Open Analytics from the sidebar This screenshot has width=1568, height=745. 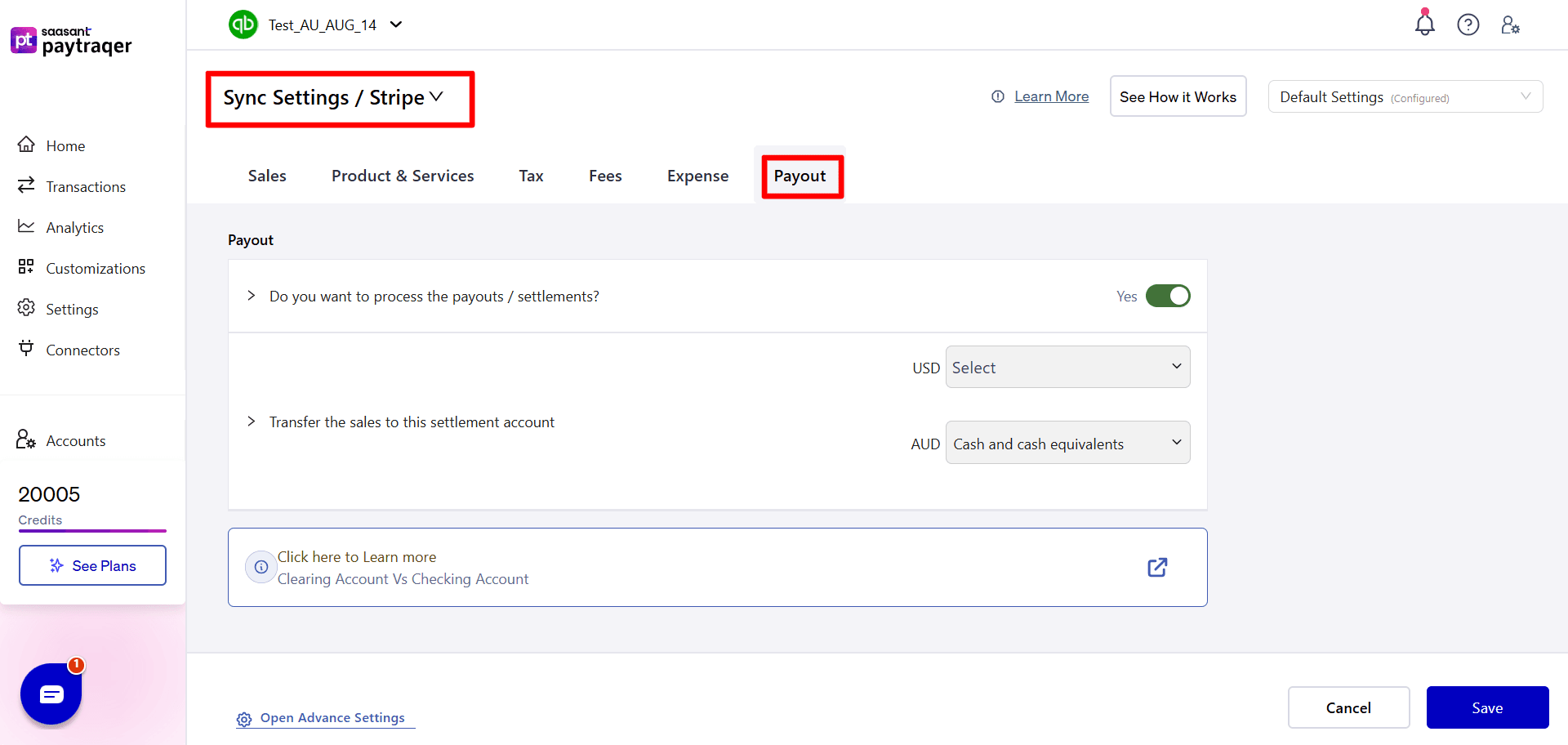click(x=27, y=226)
